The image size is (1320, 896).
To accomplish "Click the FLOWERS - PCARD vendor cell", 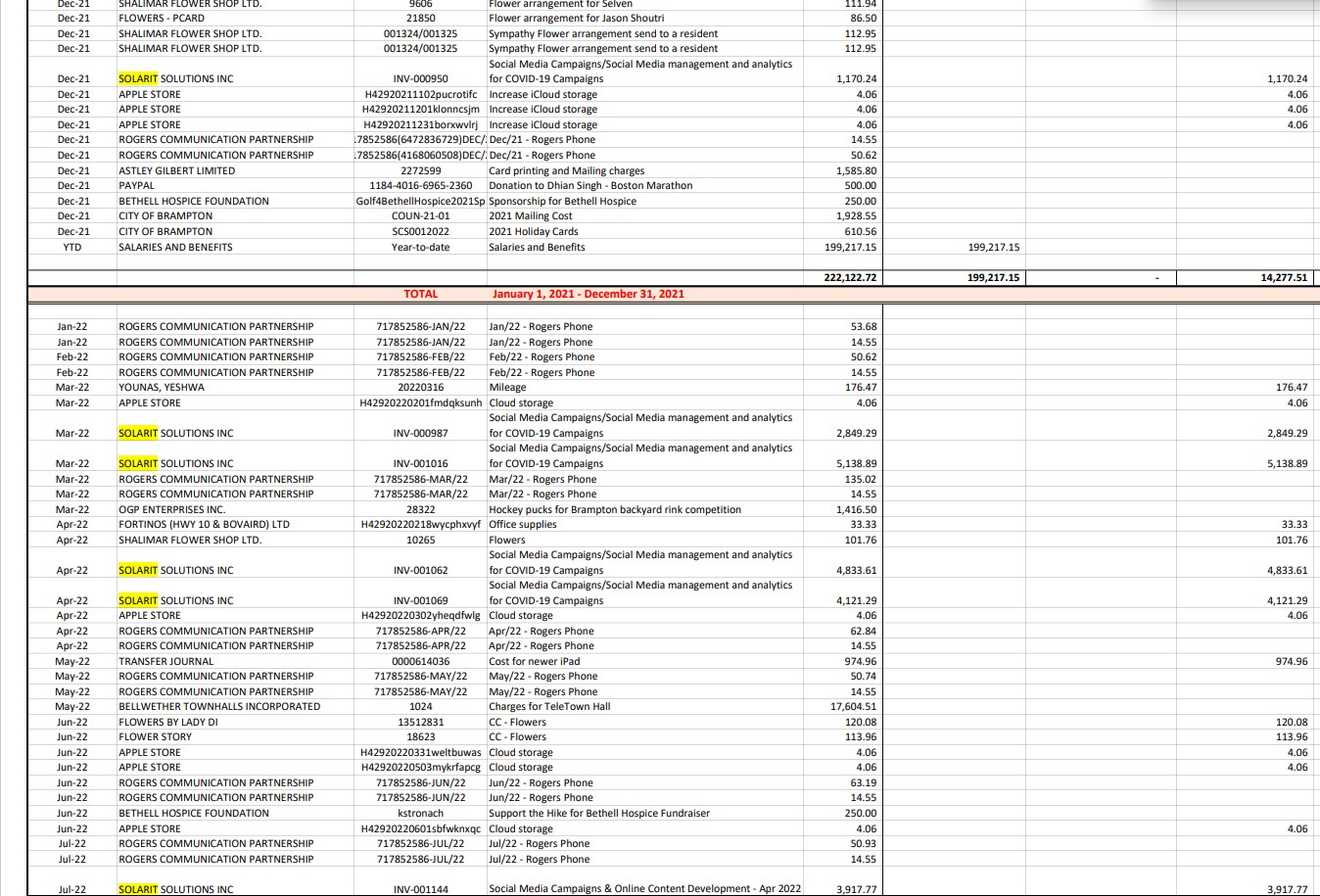I will point(162,18).
